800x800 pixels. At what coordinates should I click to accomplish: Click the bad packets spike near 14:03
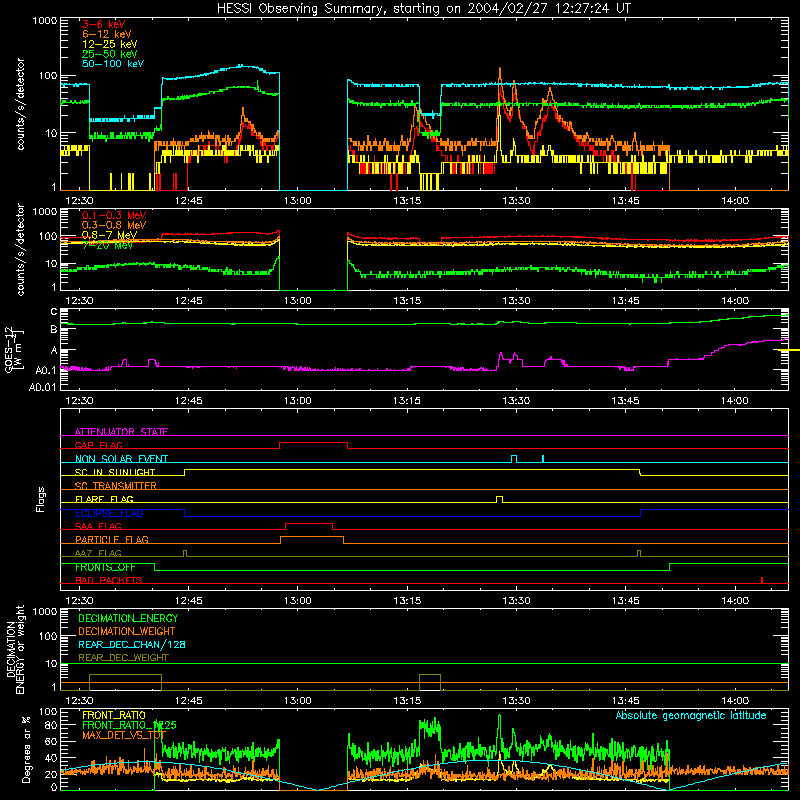click(x=762, y=580)
